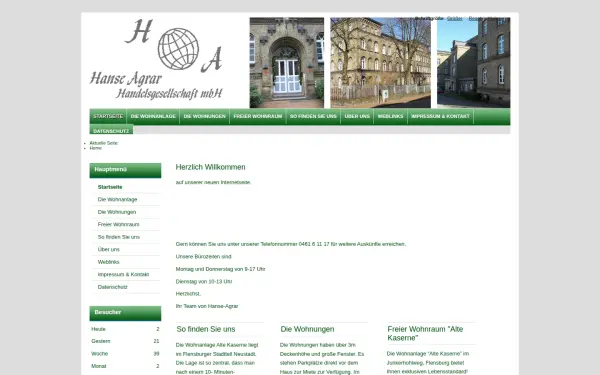This screenshot has width=600, height=375.
Task: Open Datenschutz in the sidebar menu
Action: pyautogui.click(x=112, y=287)
